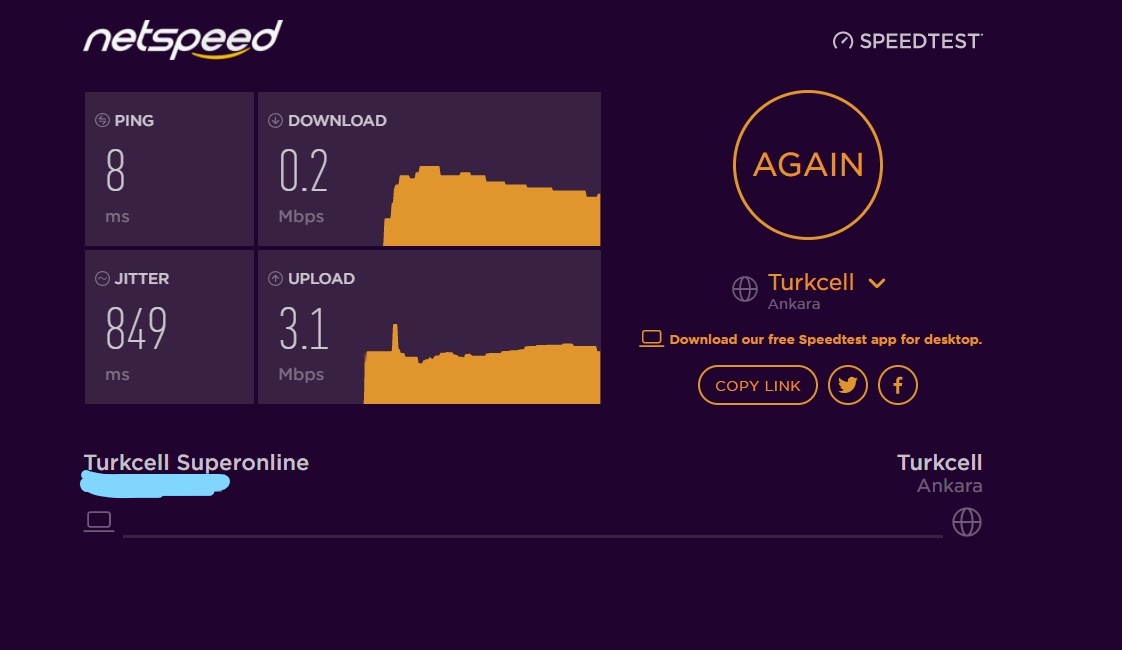
Task: Click the download speed graph
Action: (x=492, y=208)
